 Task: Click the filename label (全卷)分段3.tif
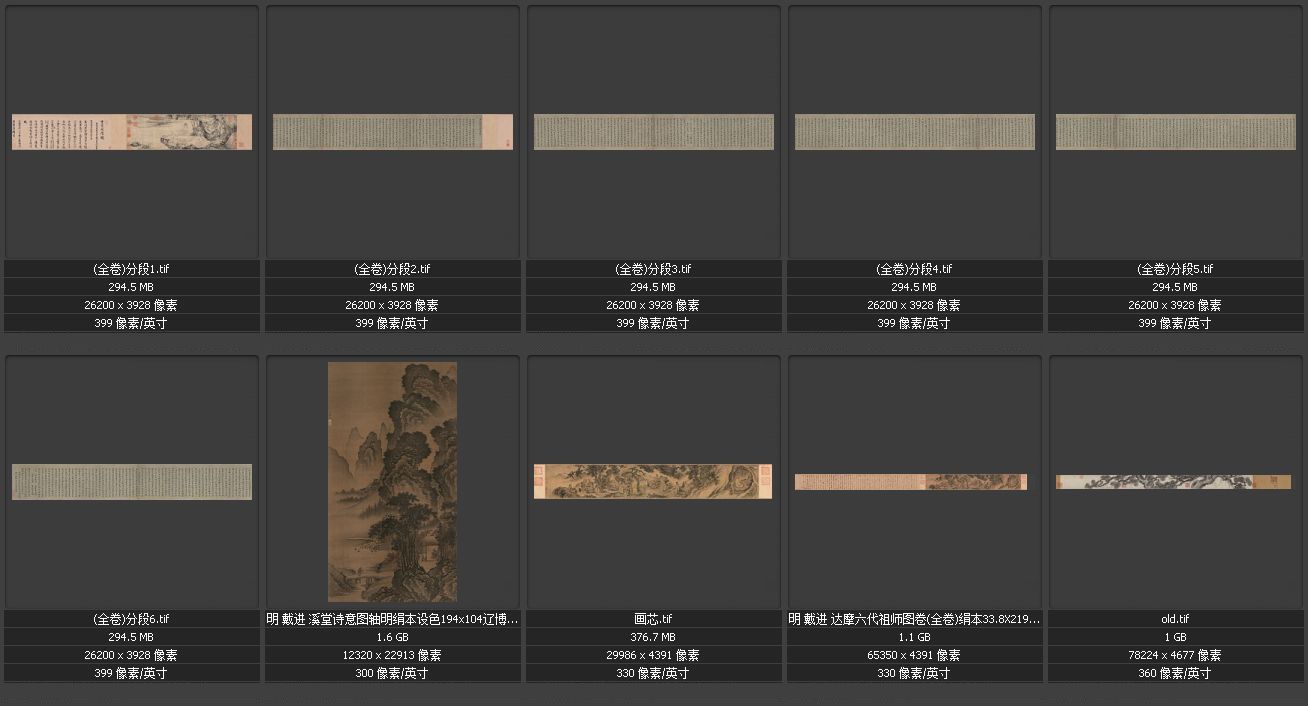654,269
